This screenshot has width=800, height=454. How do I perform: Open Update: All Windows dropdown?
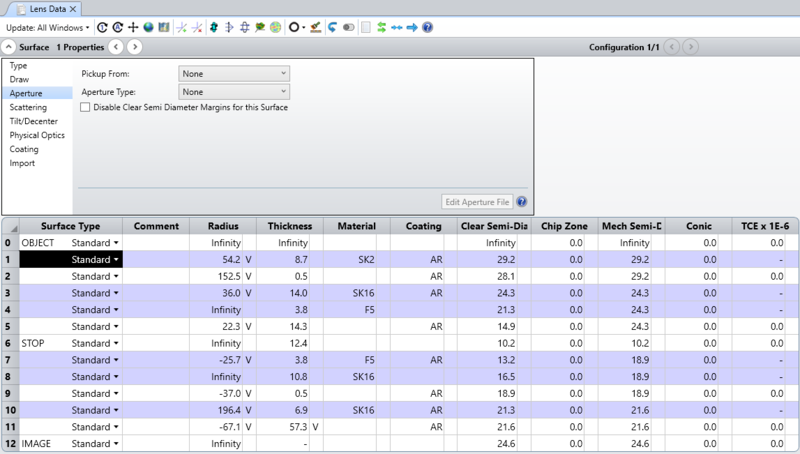coord(48,27)
